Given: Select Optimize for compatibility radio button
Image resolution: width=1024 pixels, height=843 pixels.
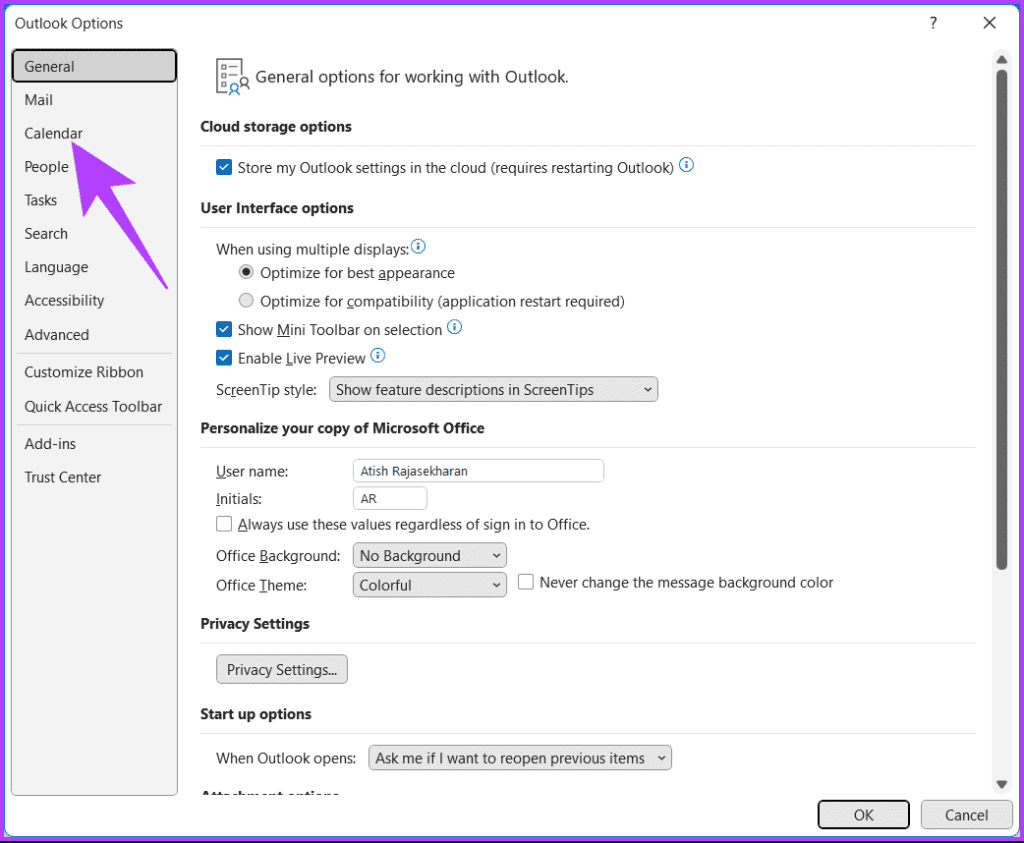Looking at the screenshot, I should (246, 300).
